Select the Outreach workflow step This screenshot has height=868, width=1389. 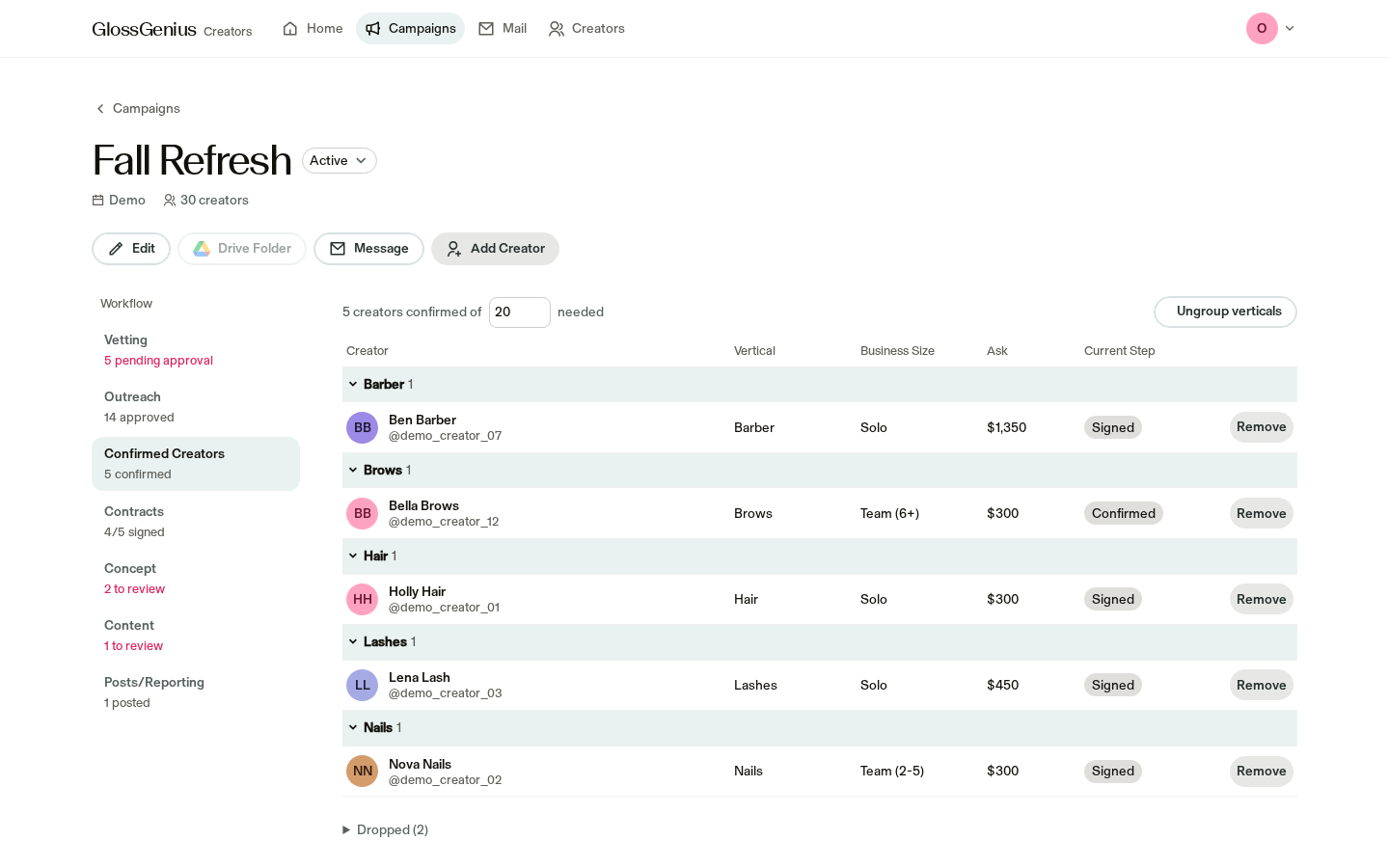(x=196, y=407)
